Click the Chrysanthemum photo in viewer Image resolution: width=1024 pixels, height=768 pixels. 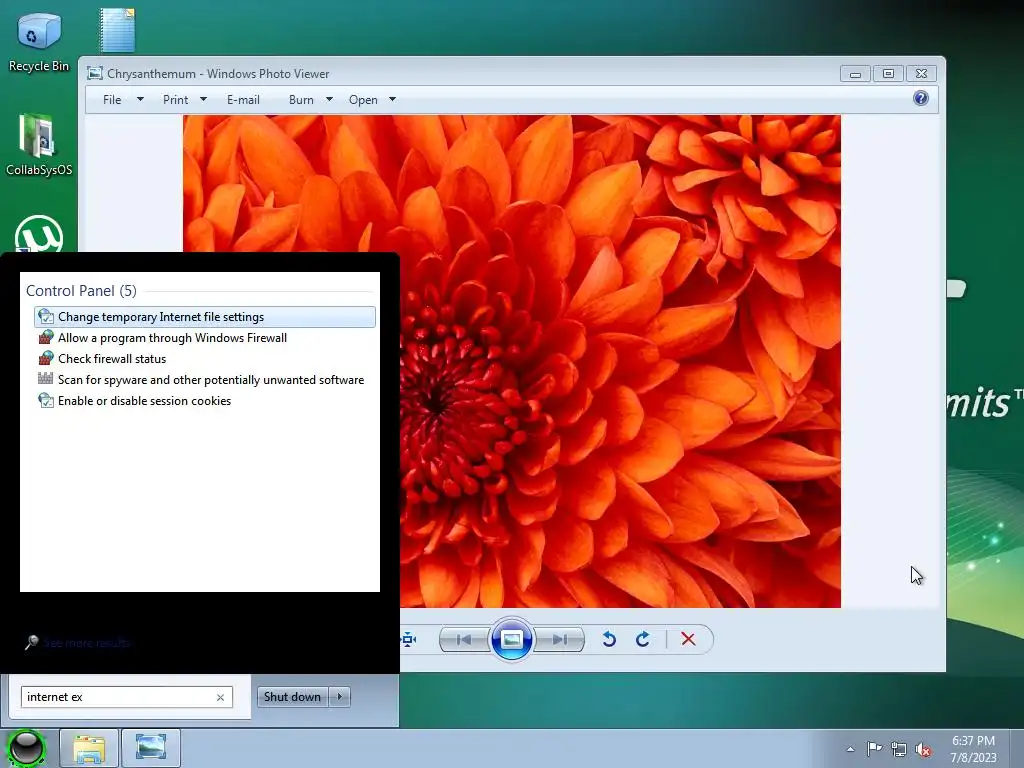pyautogui.click(x=512, y=361)
